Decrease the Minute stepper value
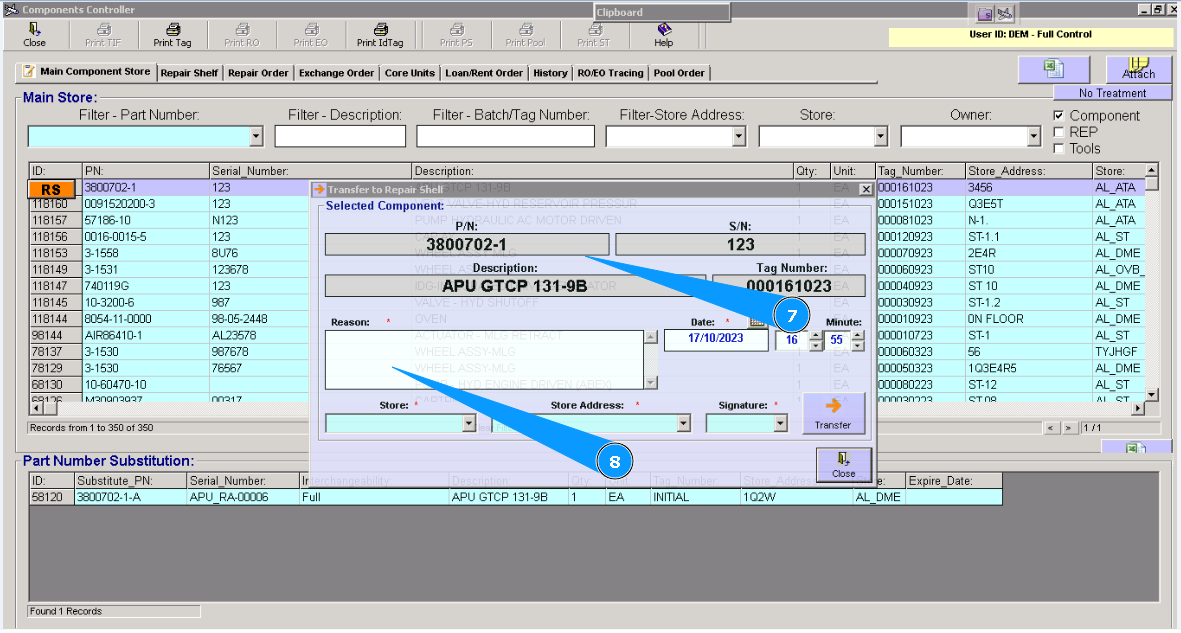The height and width of the screenshot is (633, 1181). click(x=858, y=346)
